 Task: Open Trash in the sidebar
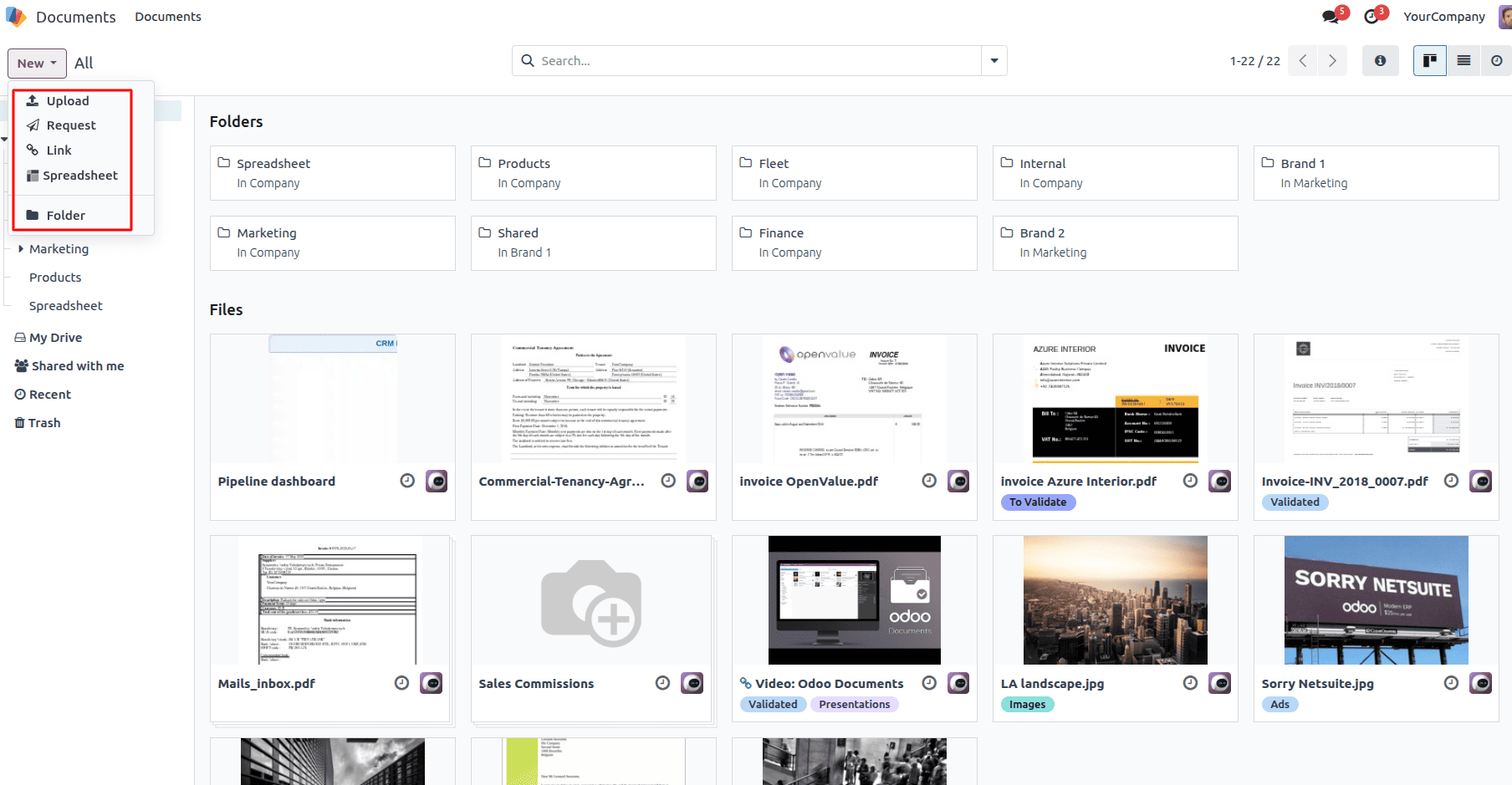click(x=38, y=423)
